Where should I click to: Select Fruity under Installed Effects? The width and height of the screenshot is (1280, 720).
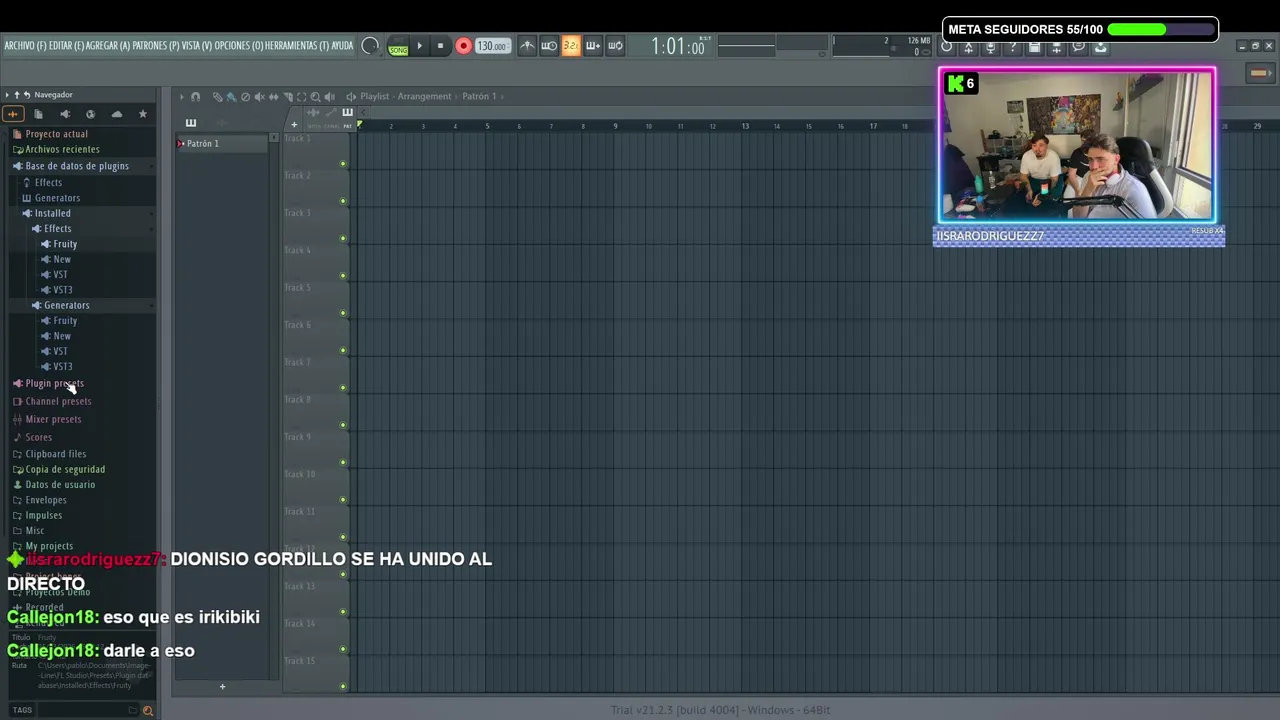[65, 244]
